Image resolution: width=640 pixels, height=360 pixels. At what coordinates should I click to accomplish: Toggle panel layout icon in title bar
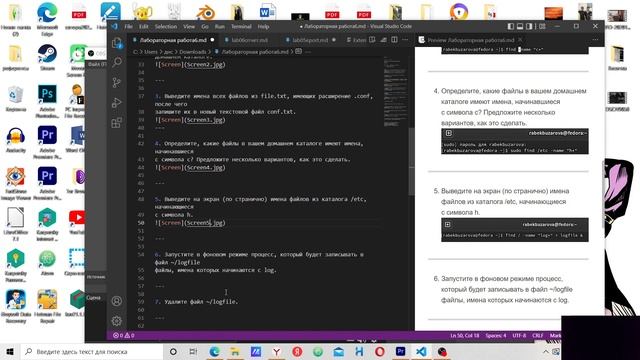click(x=520, y=26)
